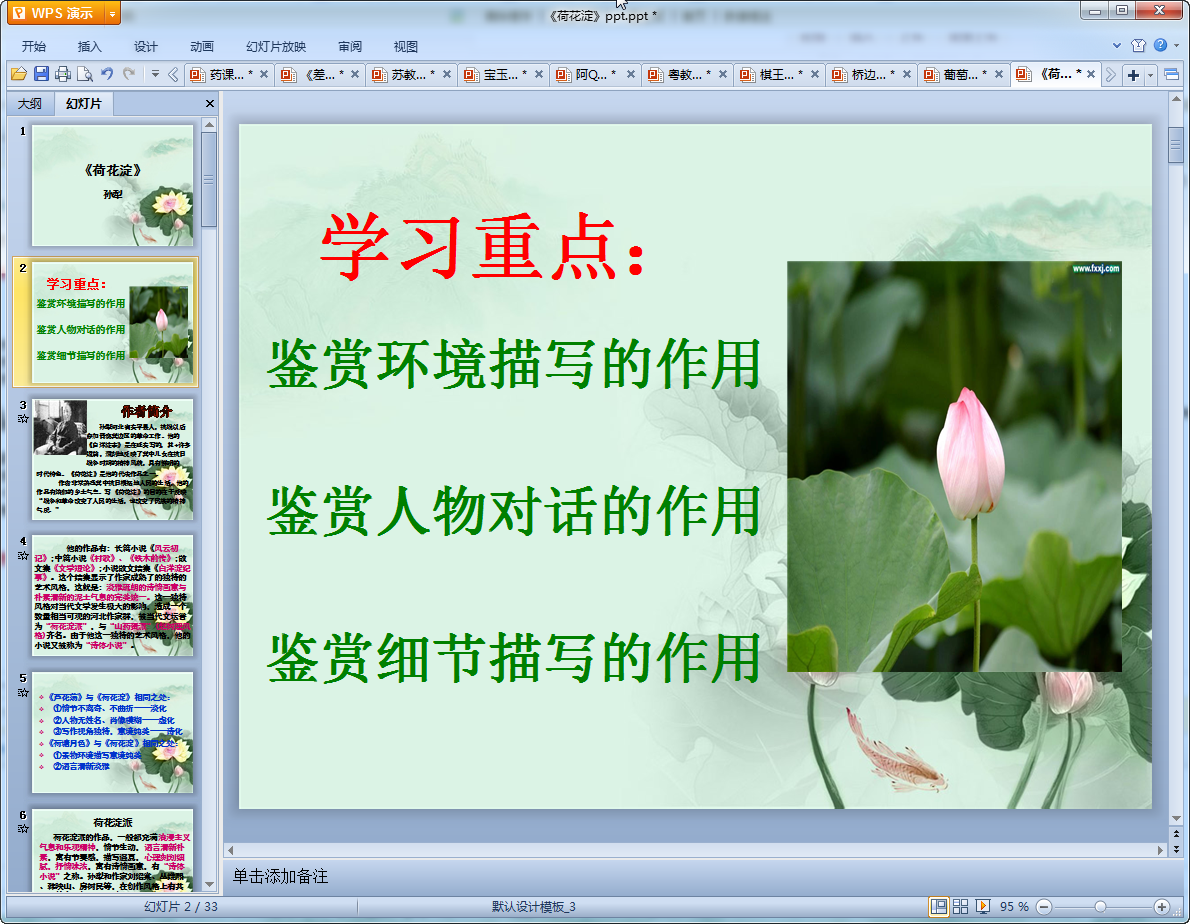The width and height of the screenshot is (1190, 924).
Task: Click the zoom in plus button
Action: [1161, 907]
